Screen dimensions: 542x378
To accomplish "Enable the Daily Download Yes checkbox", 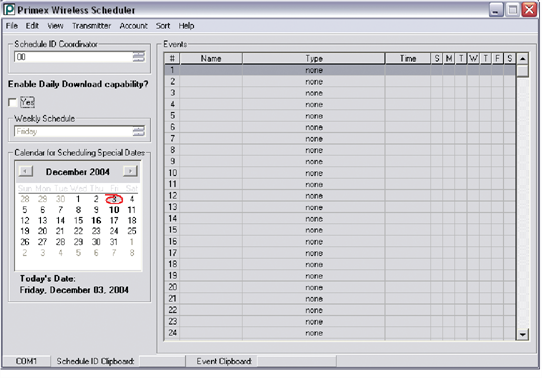I will click(x=12, y=102).
